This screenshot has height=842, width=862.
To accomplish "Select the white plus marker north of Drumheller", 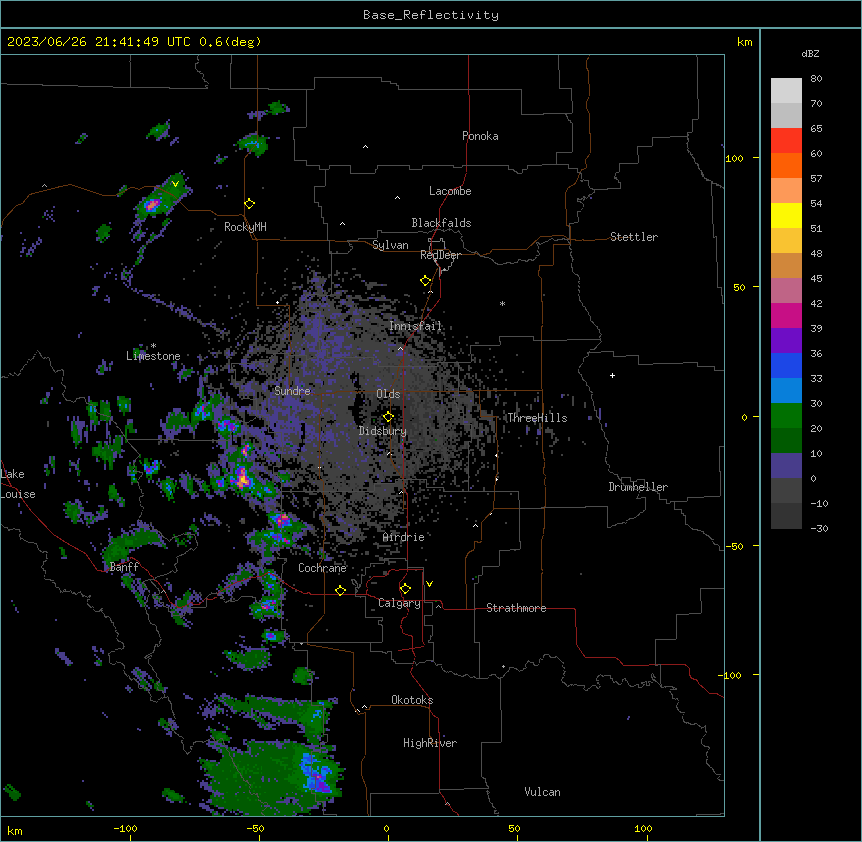I will pyautogui.click(x=612, y=375).
